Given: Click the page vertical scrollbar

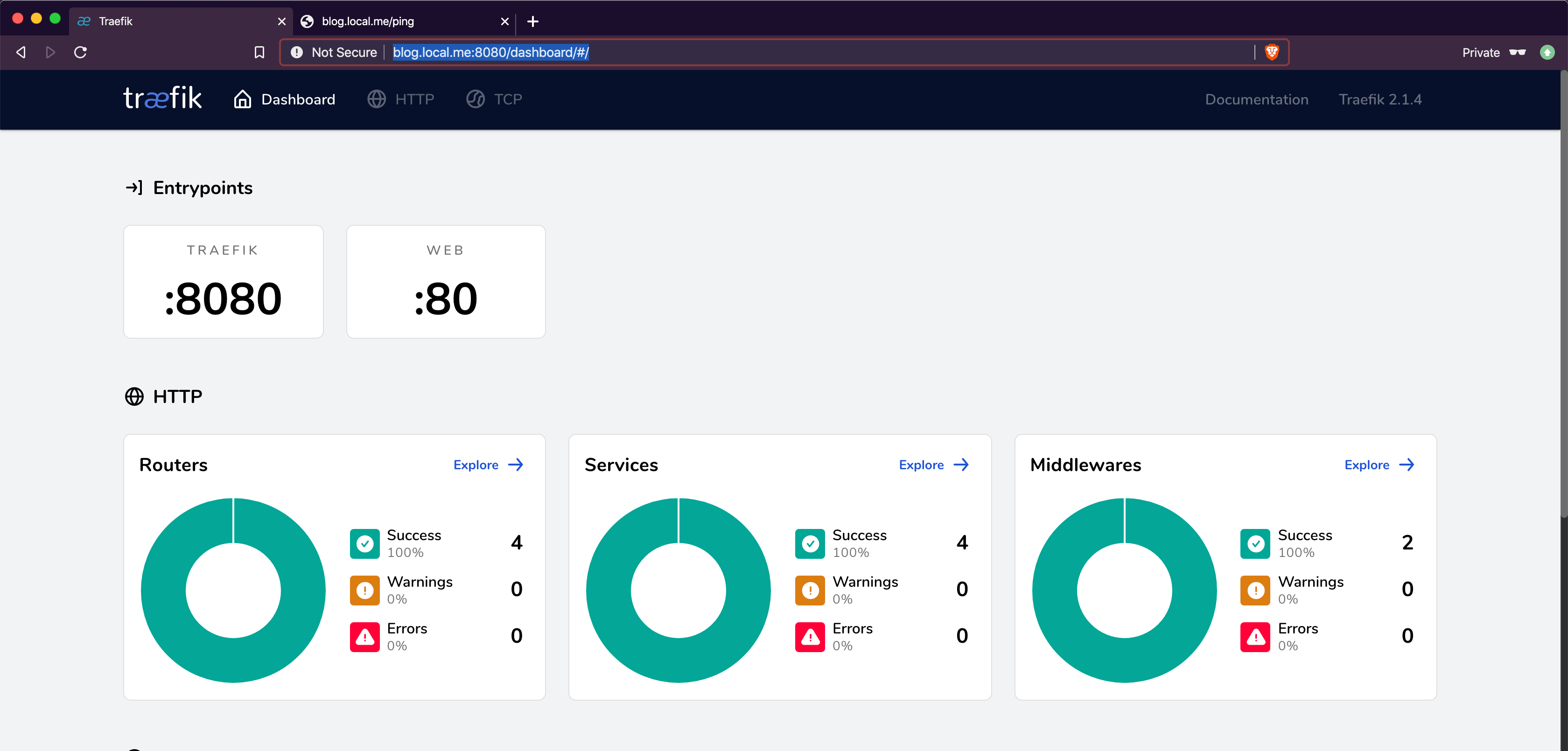Looking at the screenshot, I should click(1564, 292).
